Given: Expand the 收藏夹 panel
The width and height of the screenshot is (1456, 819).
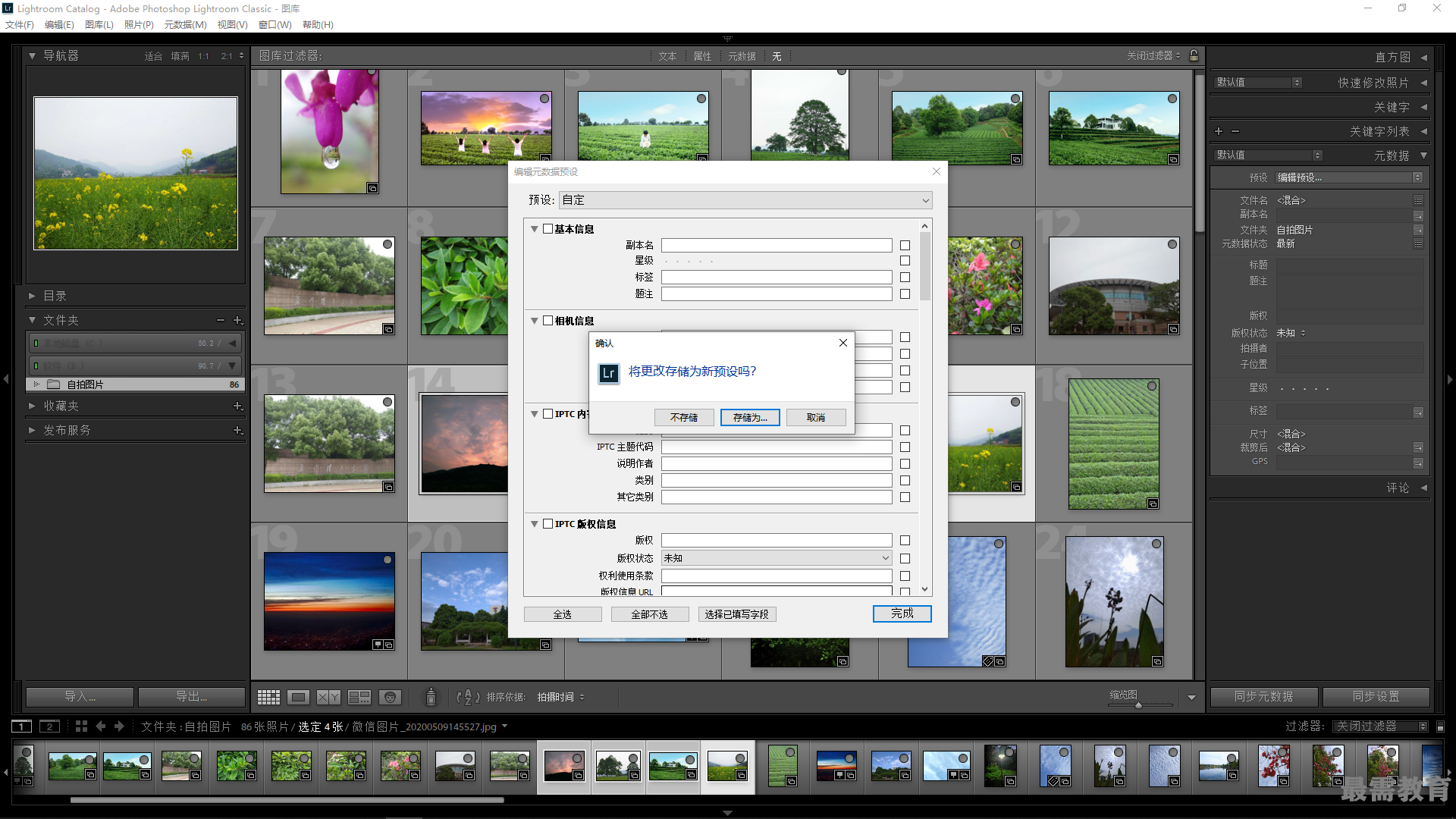Looking at the screenshot, I should (32, 406).
